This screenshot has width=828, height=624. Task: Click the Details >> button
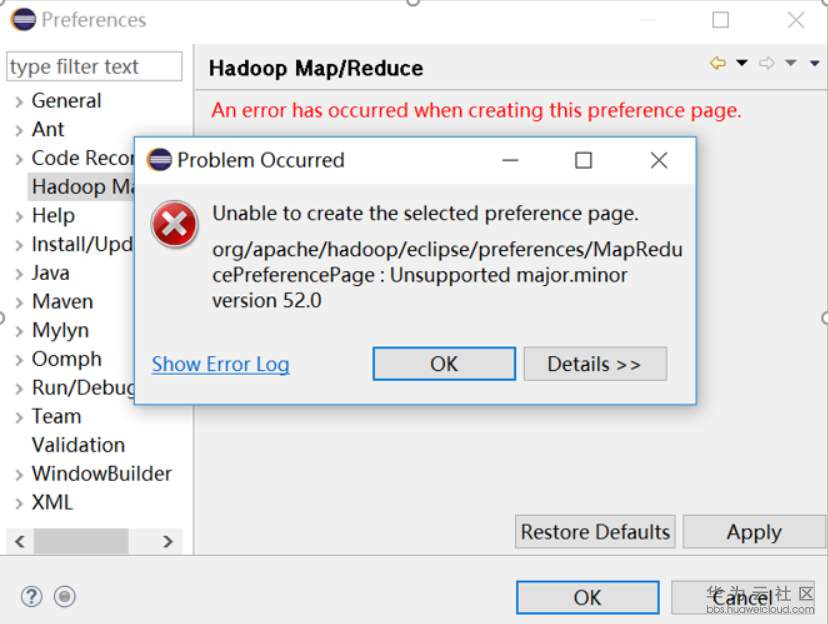(594, 364)
